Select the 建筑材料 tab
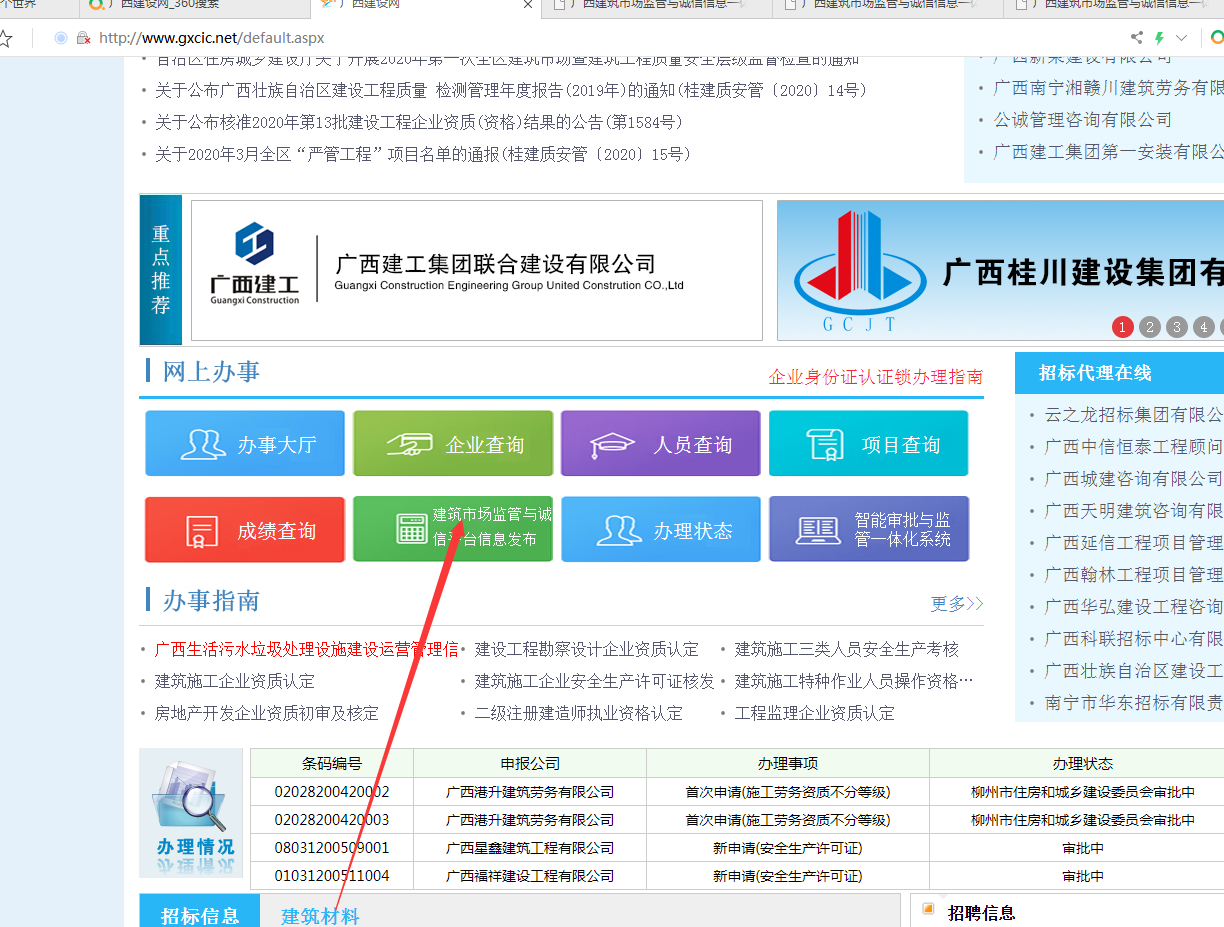1224x927 pixels. click(x=320, y=916)
